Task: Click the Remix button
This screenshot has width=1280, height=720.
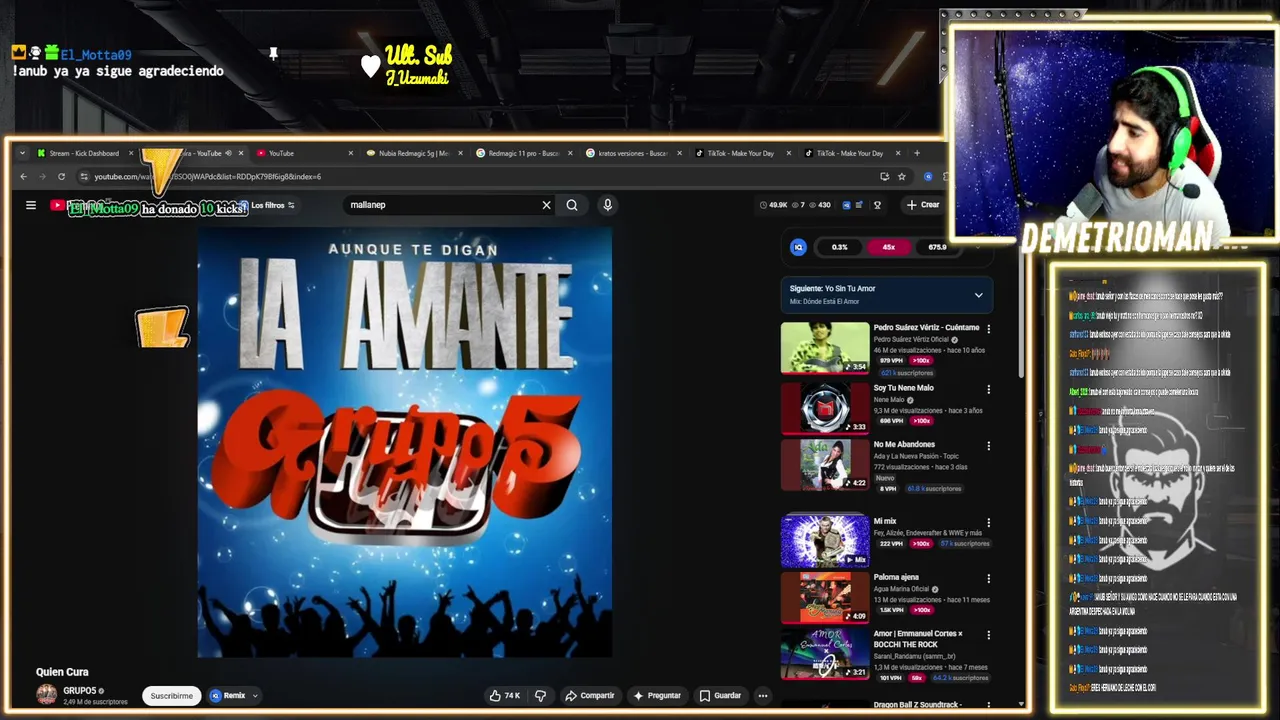Action: pyautogui.click(x=228, y=696)
